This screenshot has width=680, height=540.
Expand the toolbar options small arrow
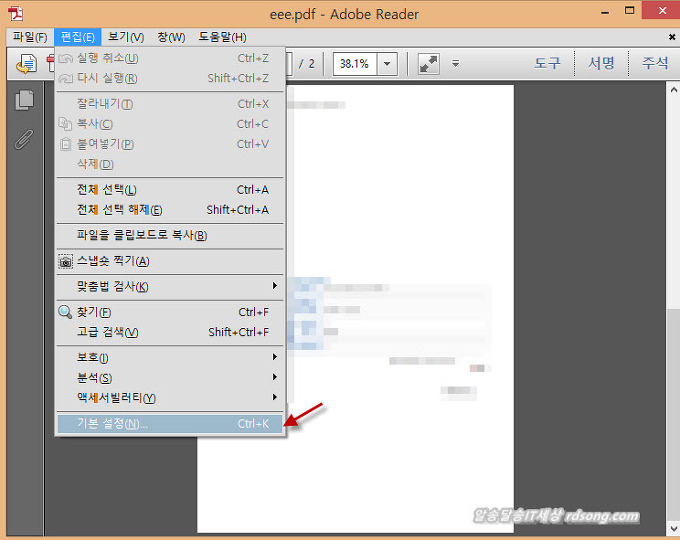click(456, 63)
